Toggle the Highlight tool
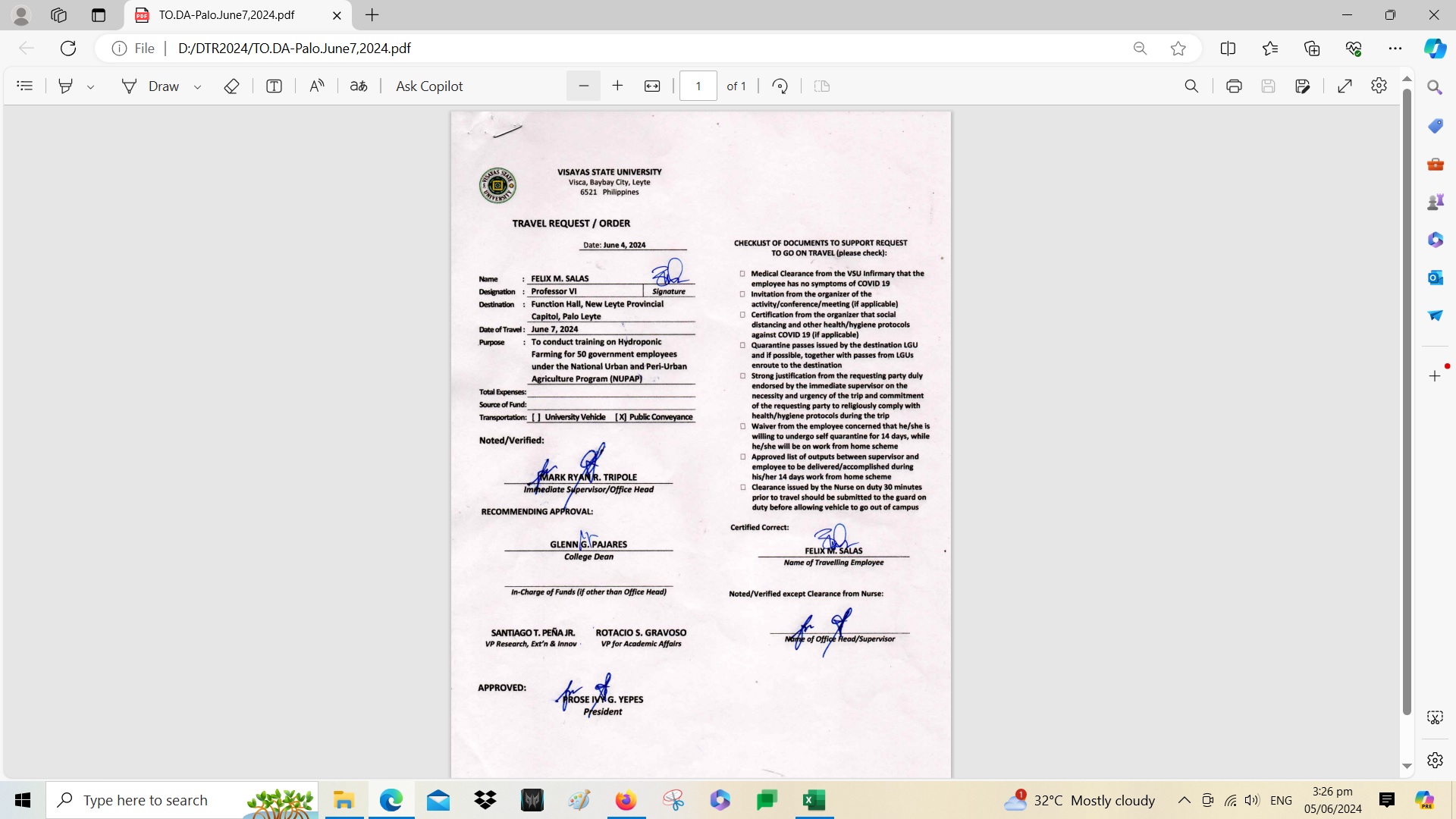This screenshot has width=1456, height=819. 66,86
